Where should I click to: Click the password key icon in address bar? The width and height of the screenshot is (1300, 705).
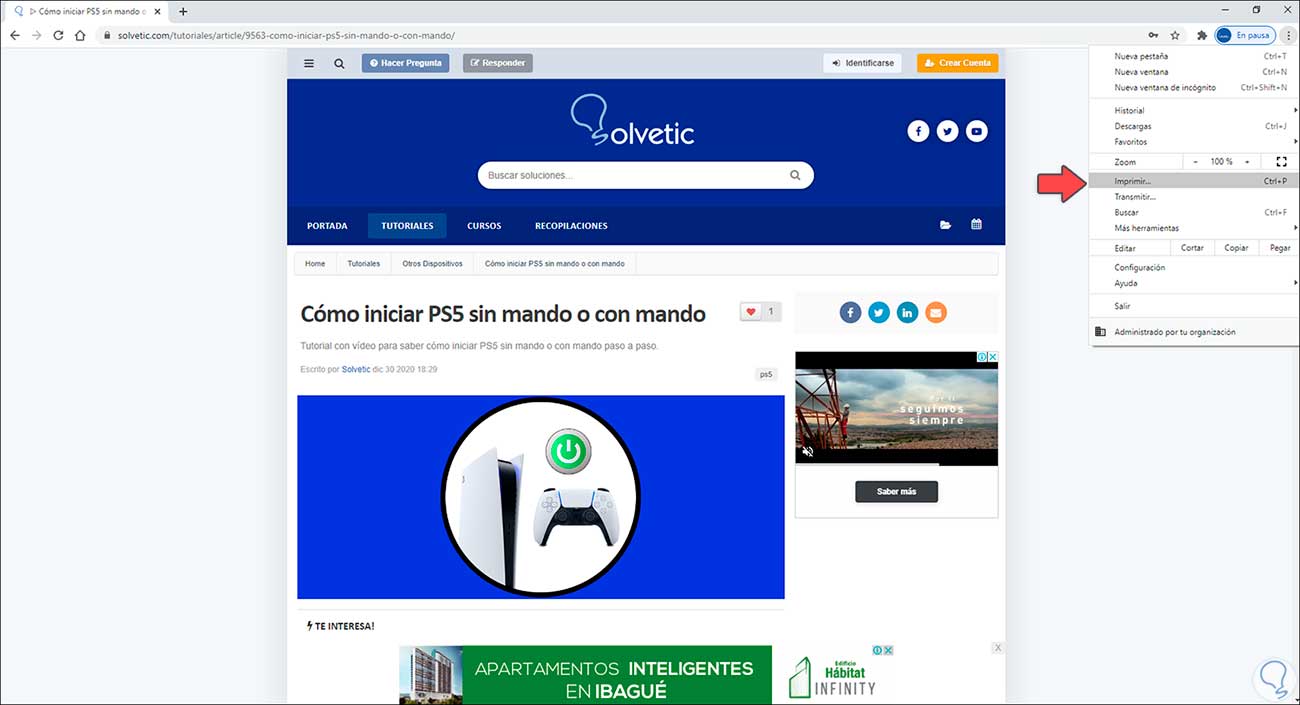click(x=1154, y=35)
